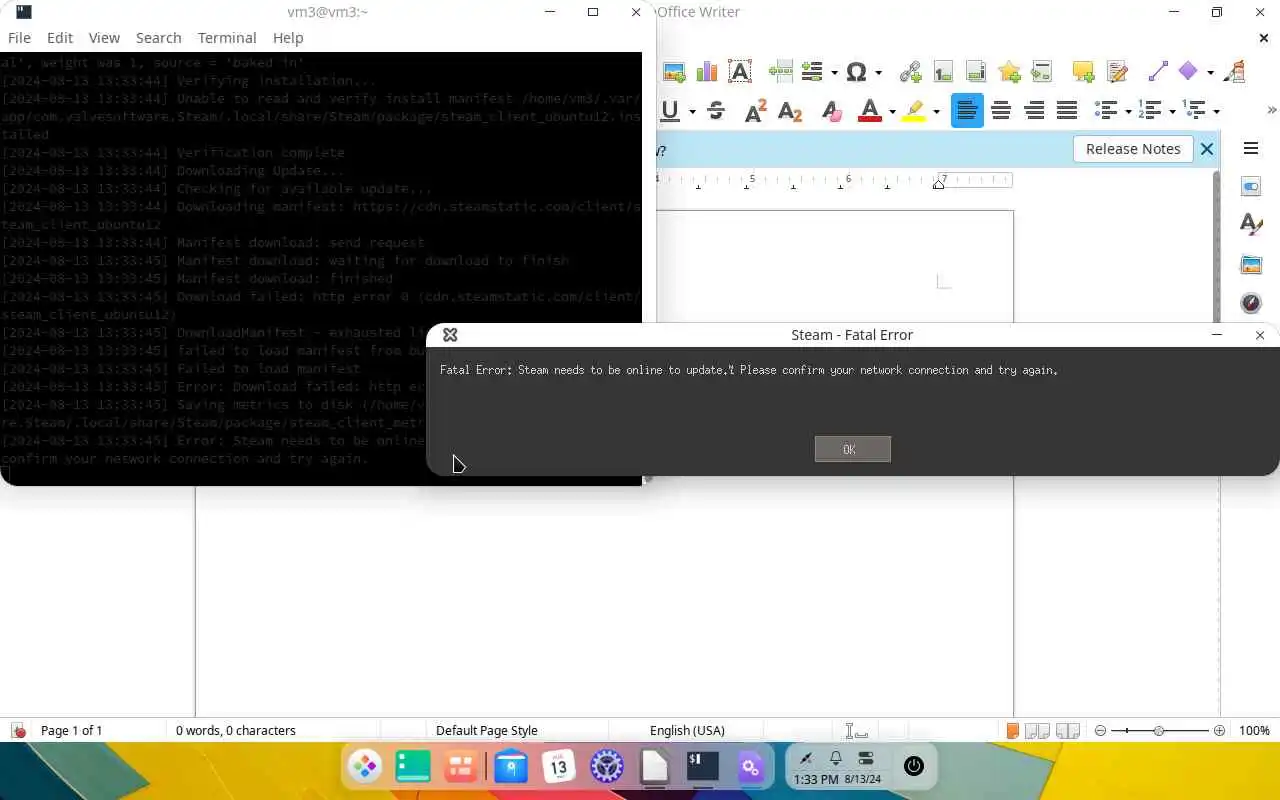Open the Outline format dropdown arrow
The height and width of the screenshot is (800, 1280).
point(1216,111)
